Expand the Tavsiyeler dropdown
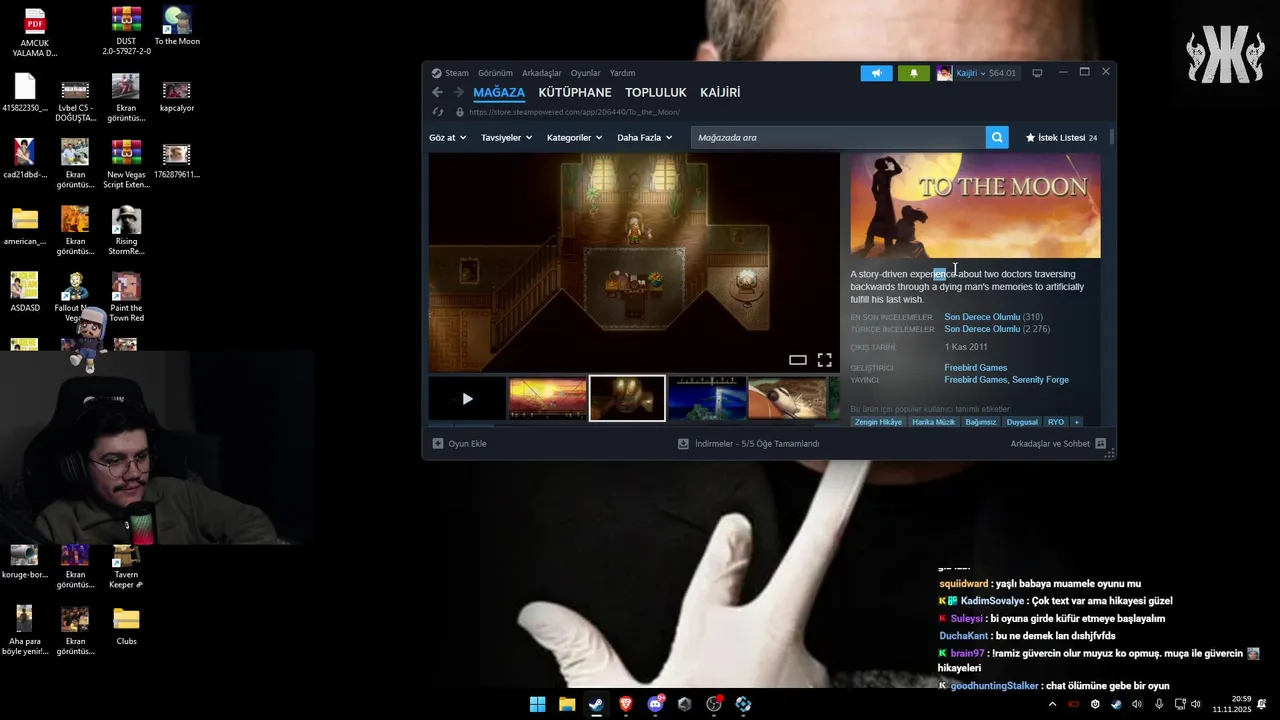Image resolution: width=1280 pixels, height=720 pixels. coord(506,137)
